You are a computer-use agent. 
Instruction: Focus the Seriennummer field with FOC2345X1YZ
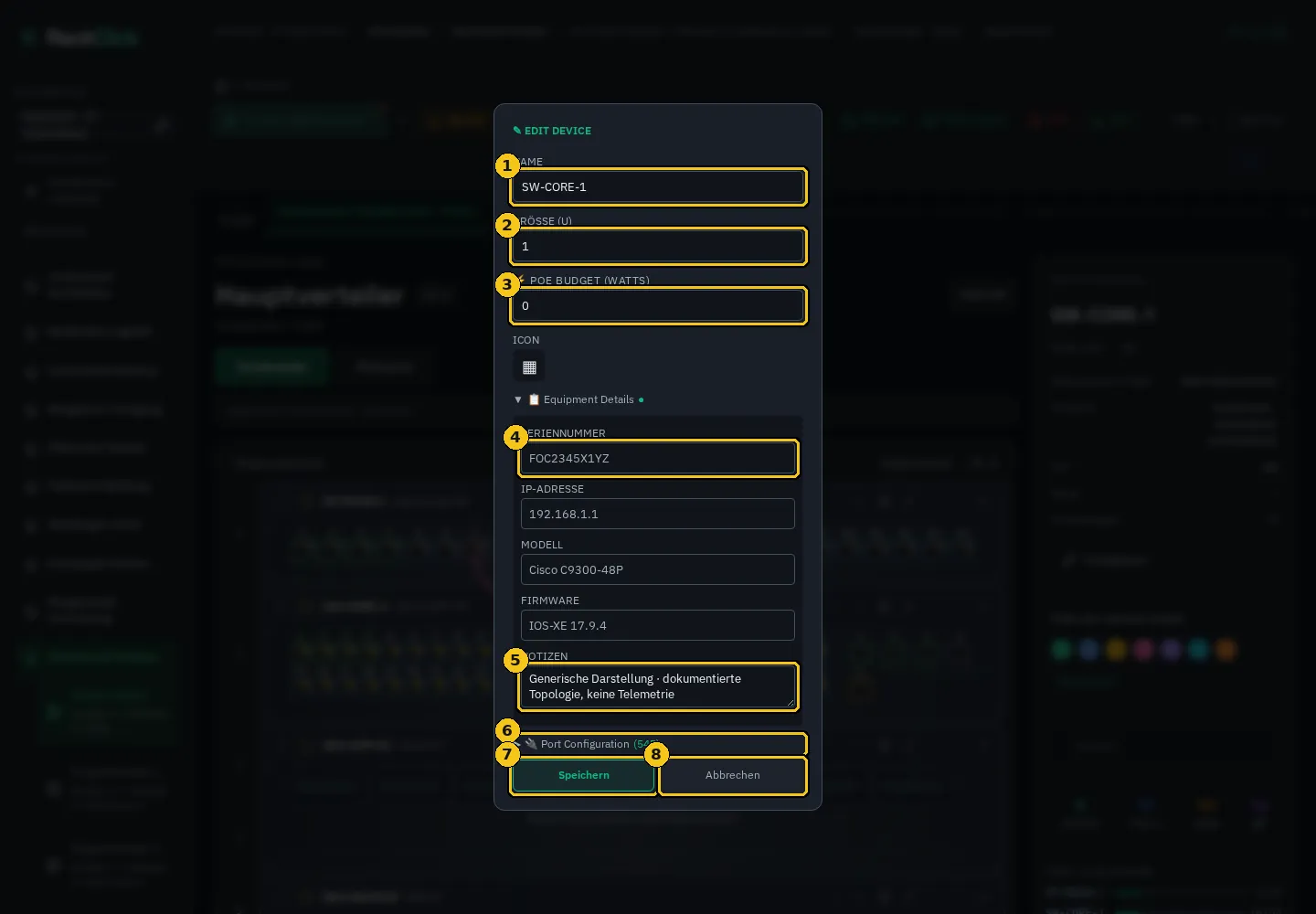pyautogui.click(x=658, y=458)
